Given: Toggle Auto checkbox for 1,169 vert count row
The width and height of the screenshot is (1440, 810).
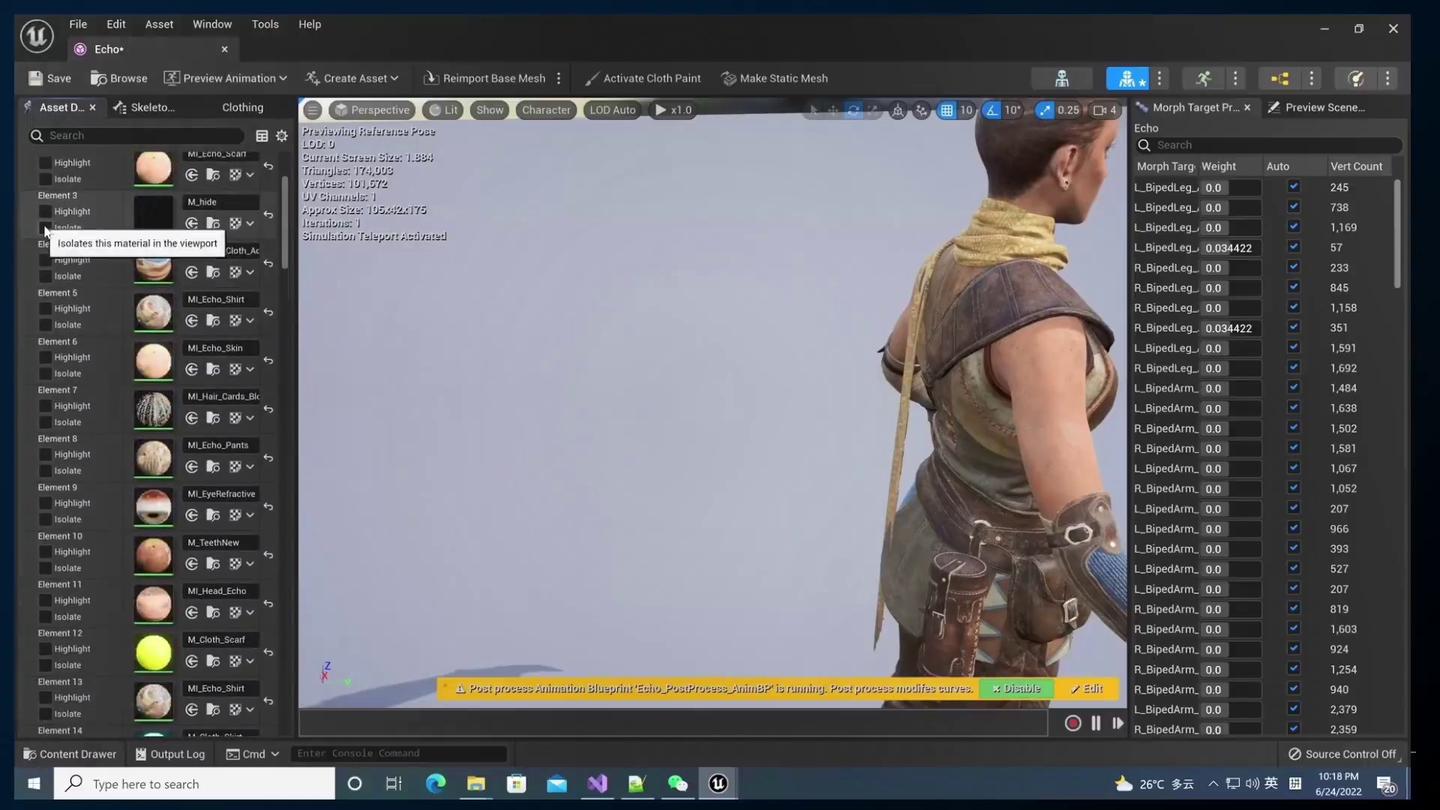Looking at the screenshot, I should (x=1293, y=227).
